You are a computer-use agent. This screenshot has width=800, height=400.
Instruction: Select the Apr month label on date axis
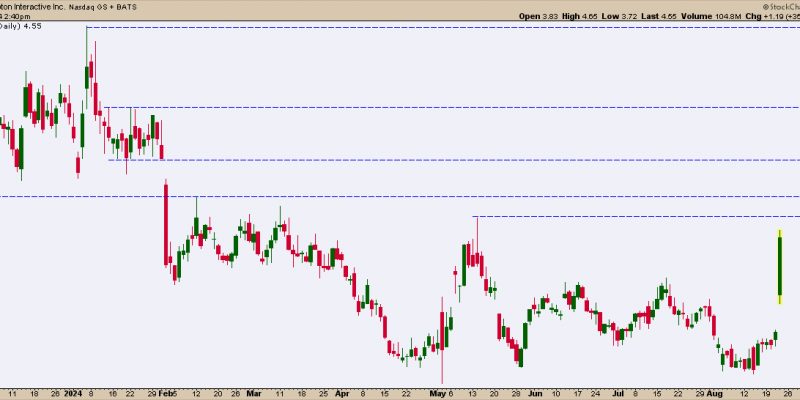pyautogui.click(x=343, y=394)
